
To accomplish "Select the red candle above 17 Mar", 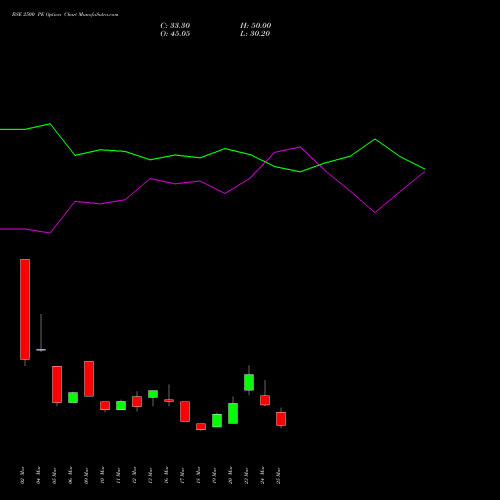I will click(185, 411).
